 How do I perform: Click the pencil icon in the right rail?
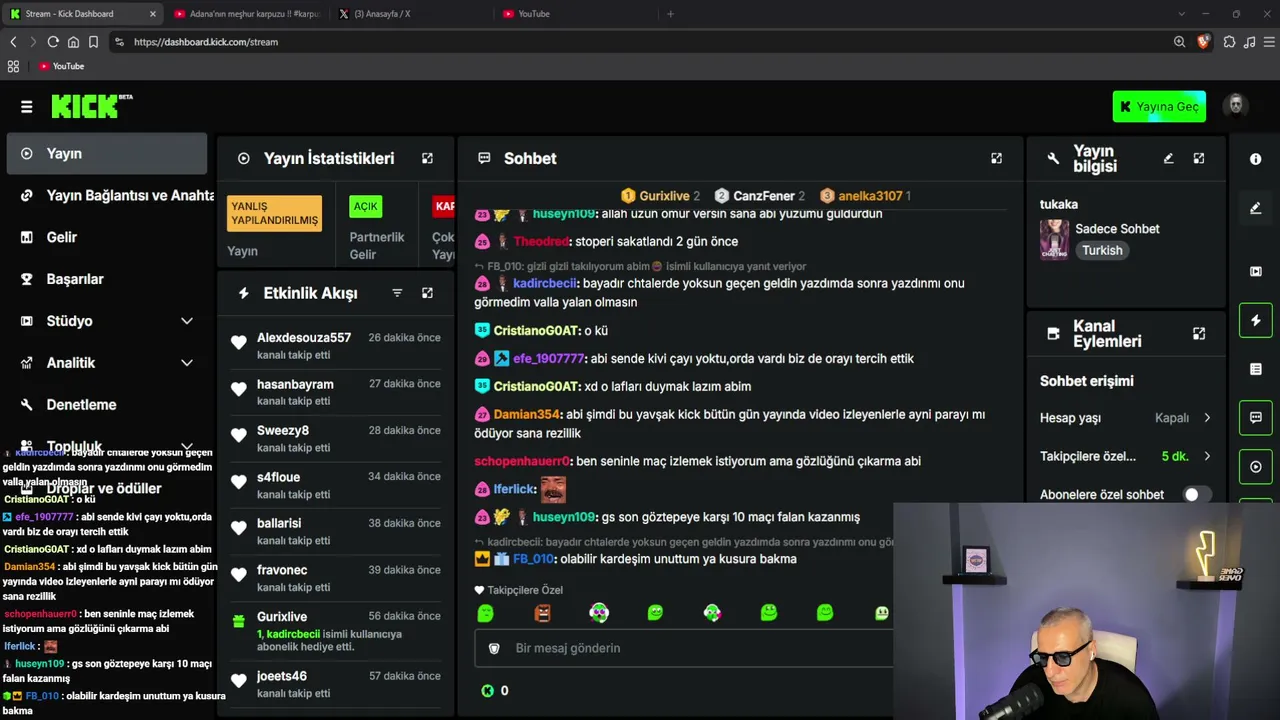click(x=1256, y=208)
